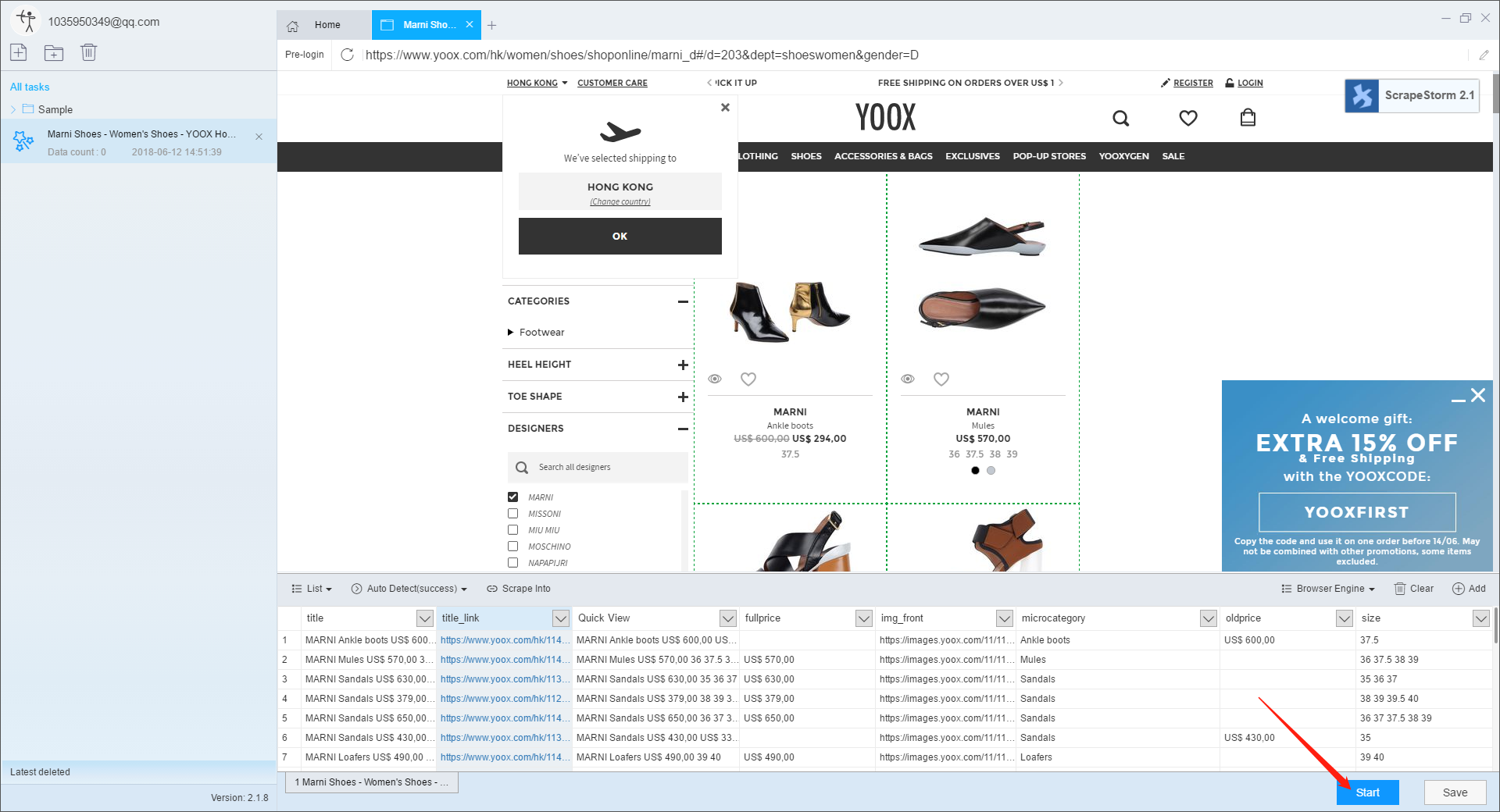The width and height of the screenshot is (1500, 812).
Task: Check the MOSCHINO designer checkbox
Action: point(512,546)
